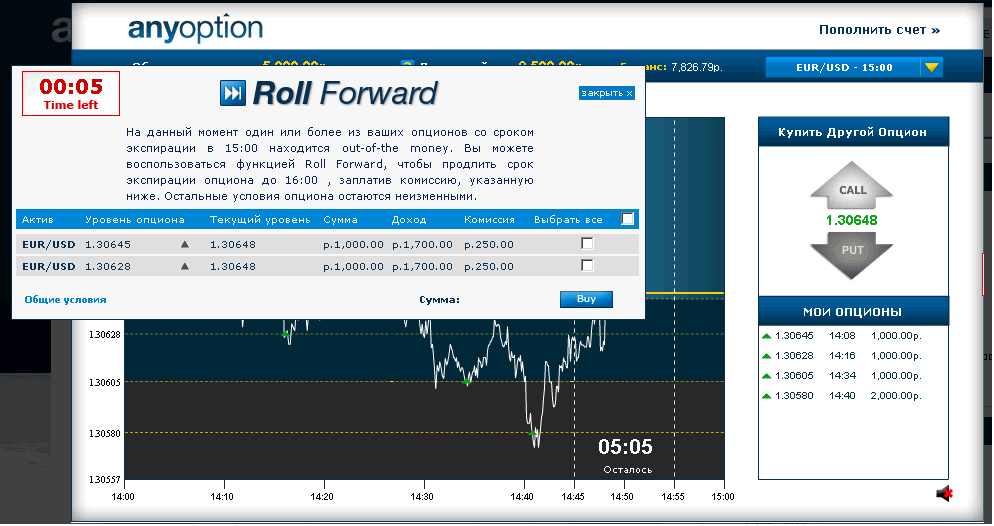Click 14:55 label on chart time axis
994x526 pixels.
point(673,497)
